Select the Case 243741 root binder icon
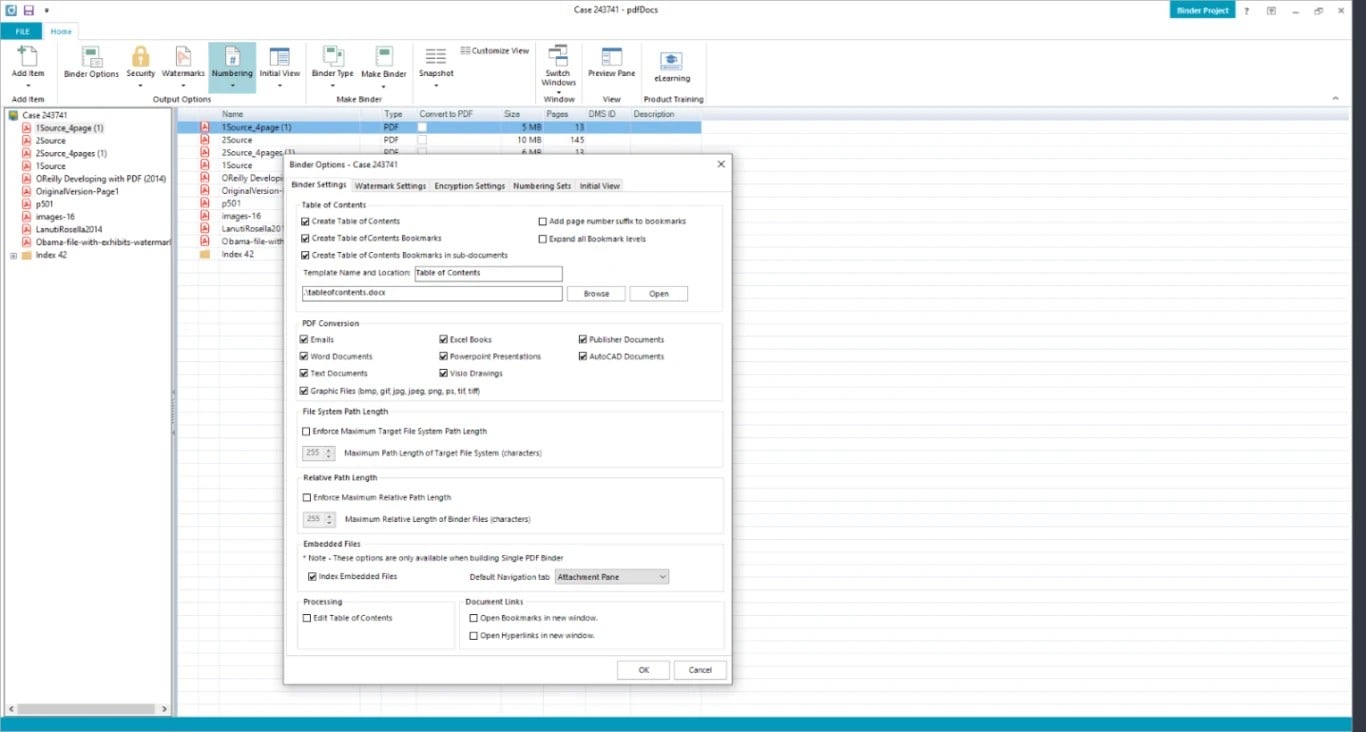1366x732 pixels. coord(13,116)
